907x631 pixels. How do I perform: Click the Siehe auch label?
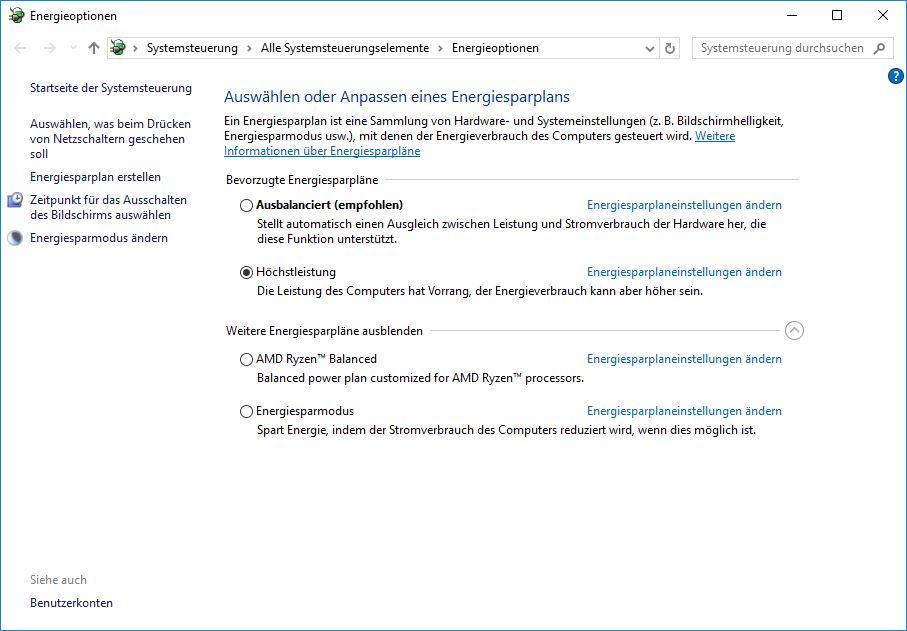tap(58, 580)
